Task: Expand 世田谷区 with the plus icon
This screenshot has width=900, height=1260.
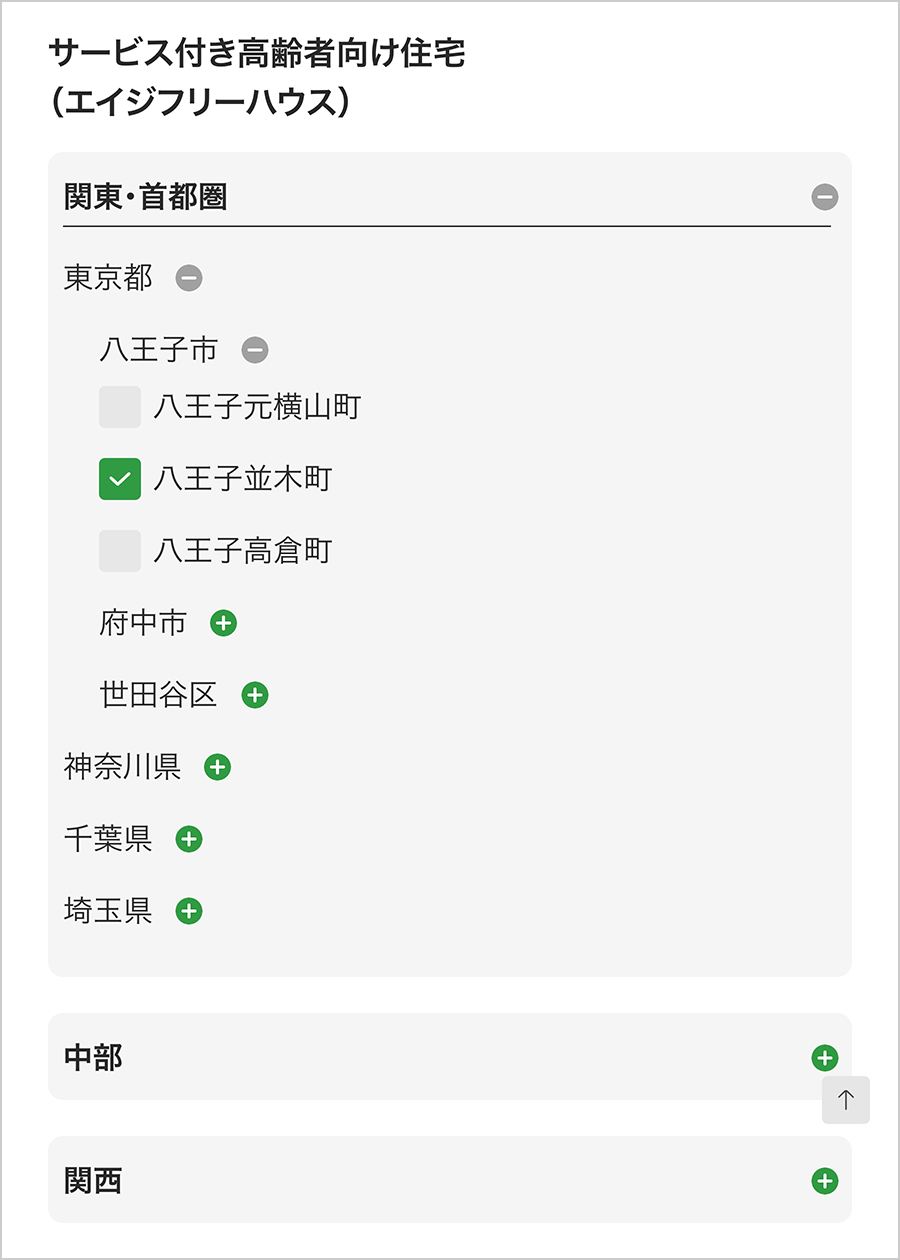Action: tap(255, 695)
